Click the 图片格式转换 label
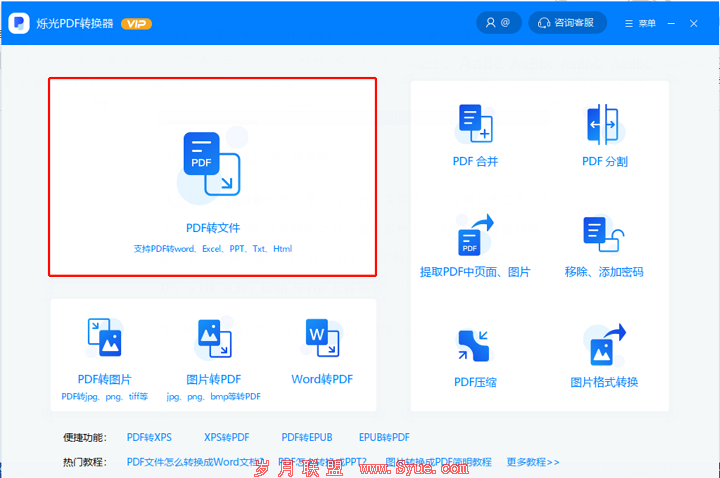The width and height of the screenshot is (720, 478). coord(604,382)
